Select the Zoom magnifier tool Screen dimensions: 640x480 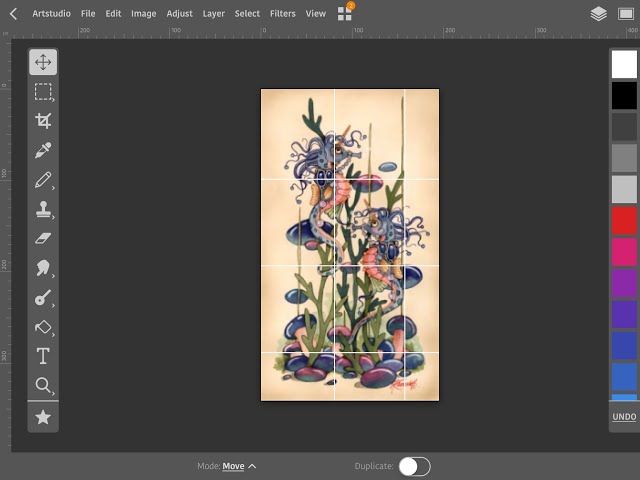pos(43,385)
